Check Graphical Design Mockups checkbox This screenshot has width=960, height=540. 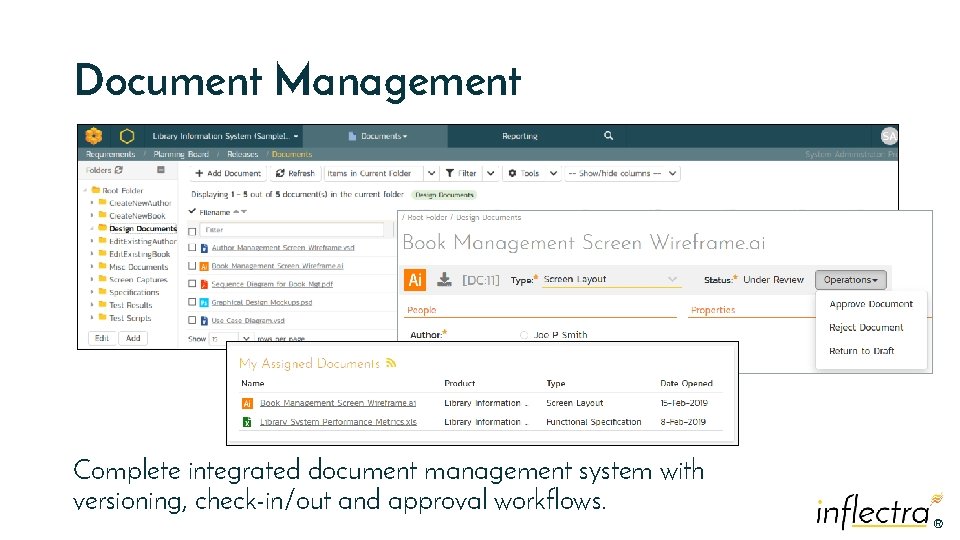(x=192, y=302)
